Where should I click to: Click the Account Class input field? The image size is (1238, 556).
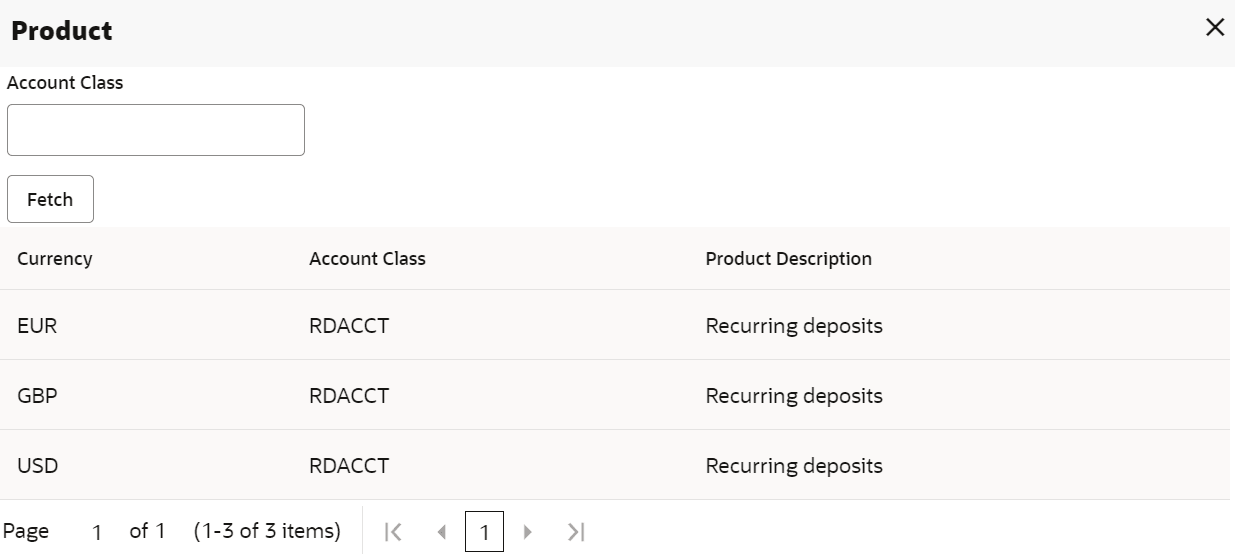point(156,130)
